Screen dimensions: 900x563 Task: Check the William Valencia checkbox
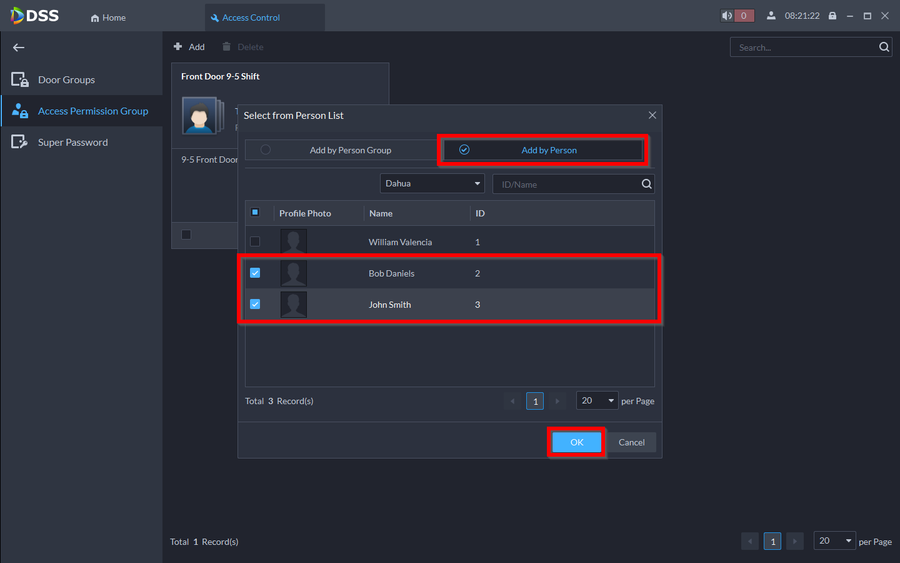coord(255,242)
